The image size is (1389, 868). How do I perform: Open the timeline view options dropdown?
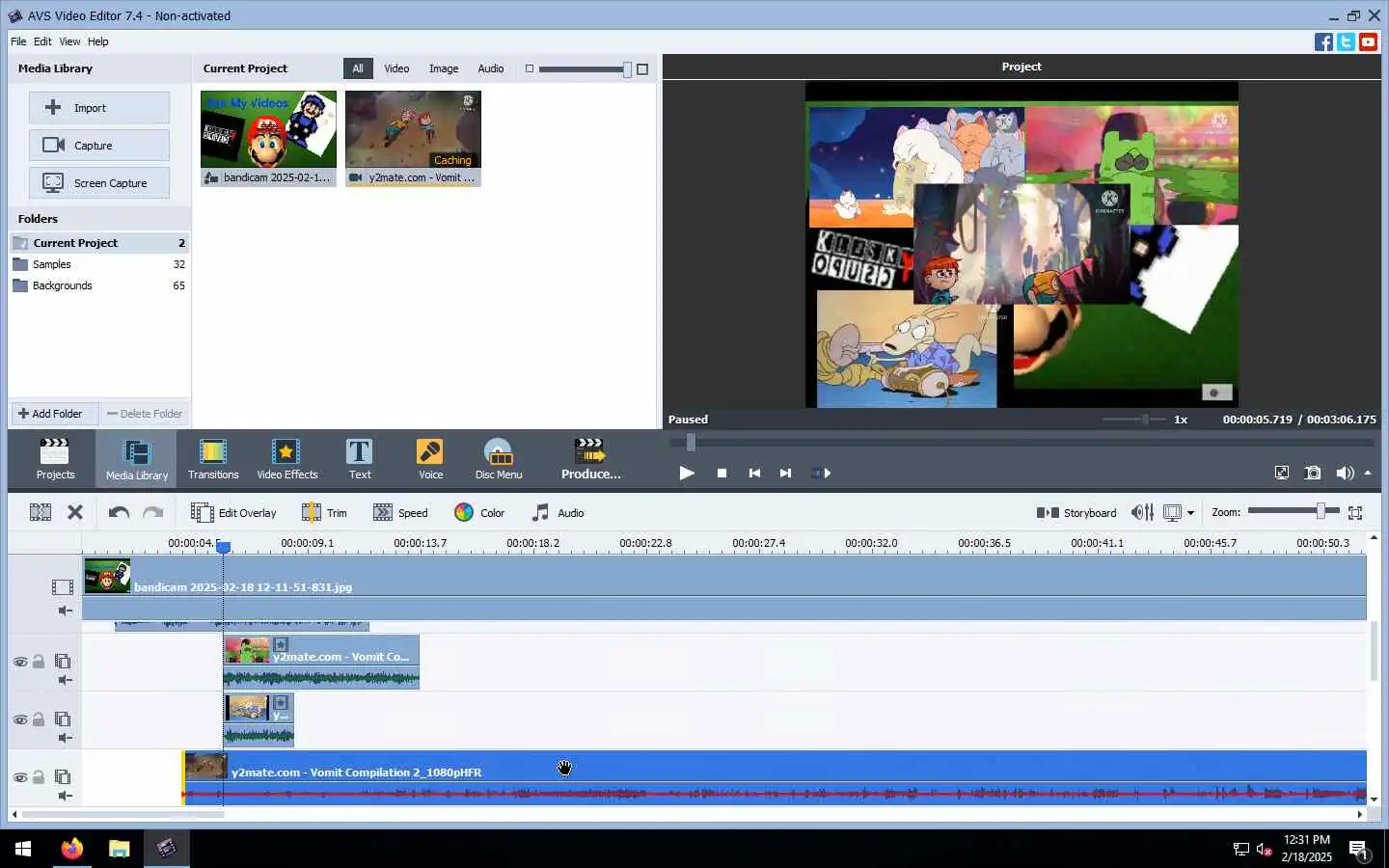(1191, 513)
